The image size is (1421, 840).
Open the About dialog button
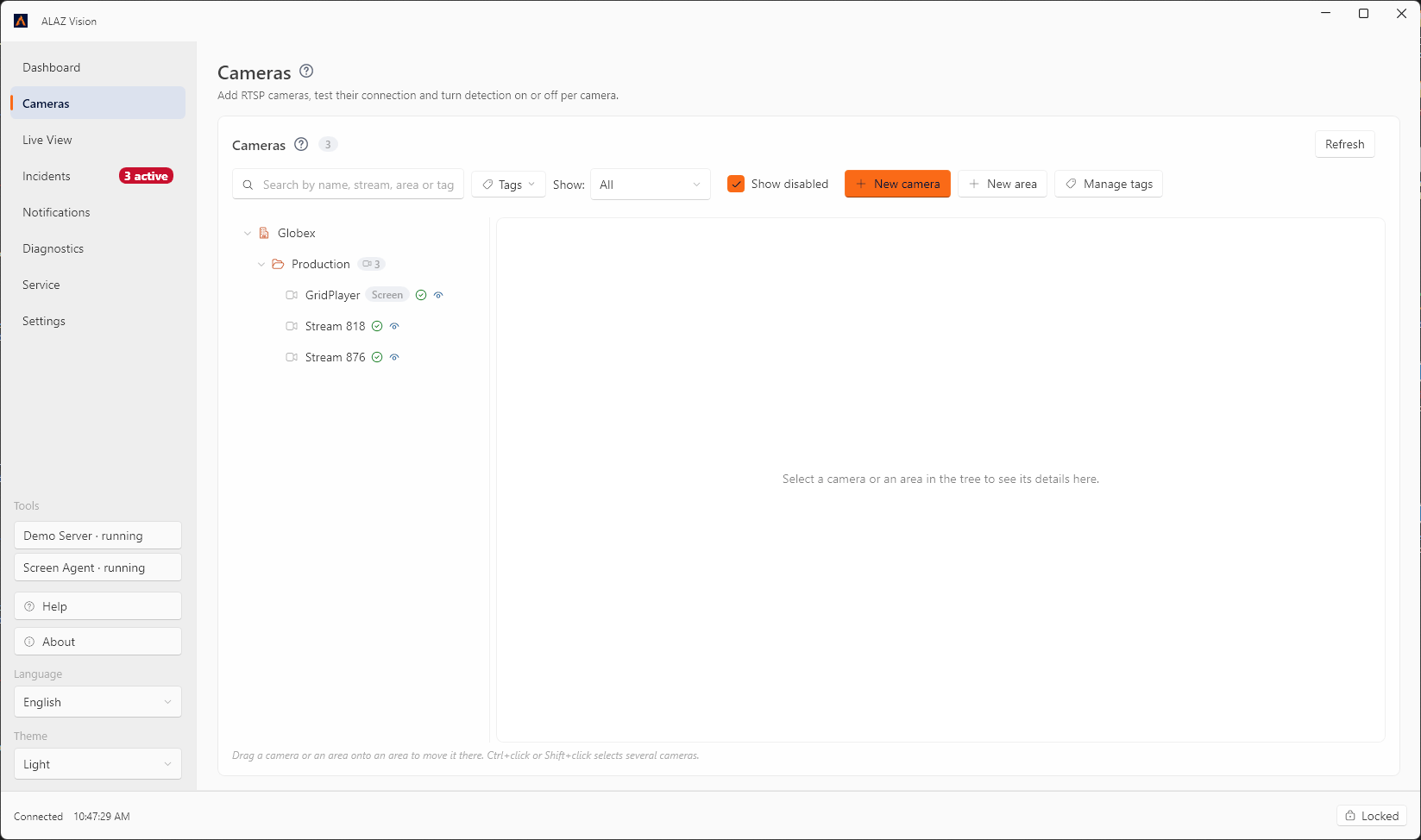point(97,642)
